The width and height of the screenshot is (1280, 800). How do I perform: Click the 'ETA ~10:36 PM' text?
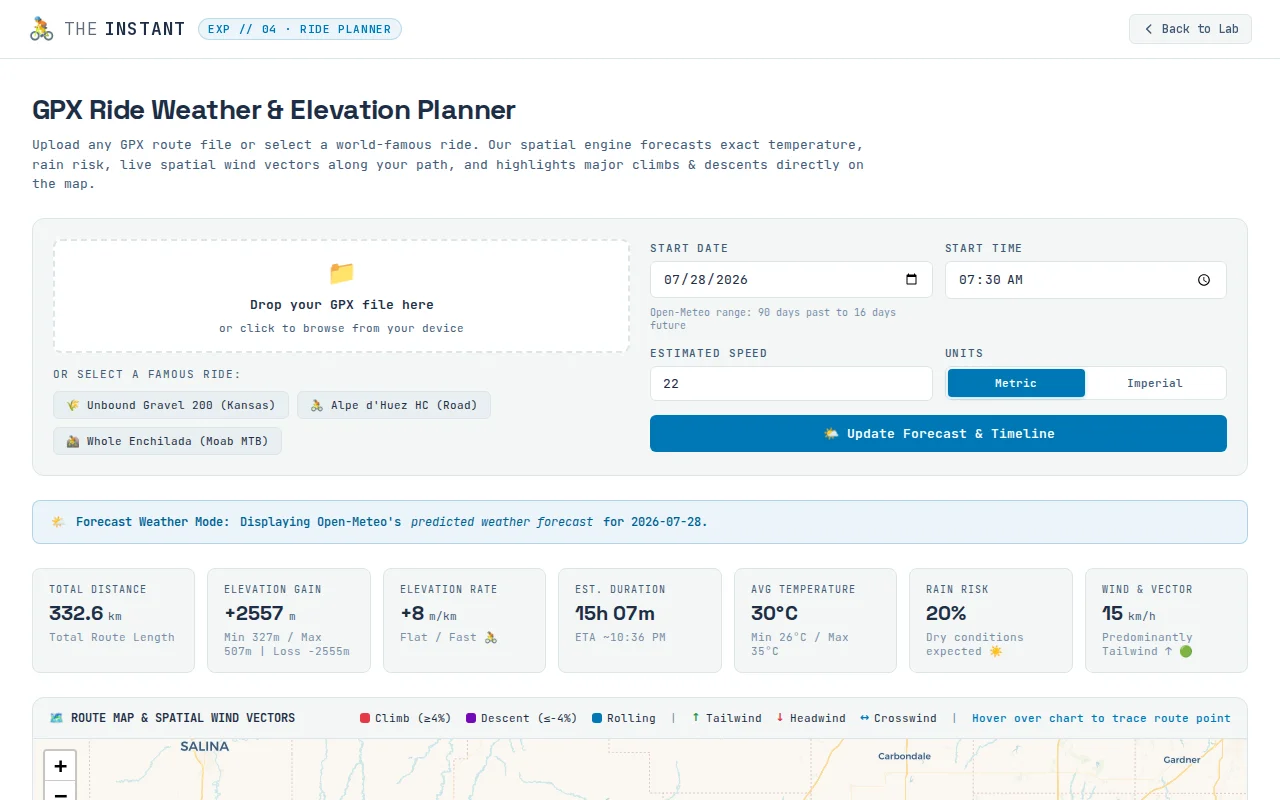pos(620,637)
